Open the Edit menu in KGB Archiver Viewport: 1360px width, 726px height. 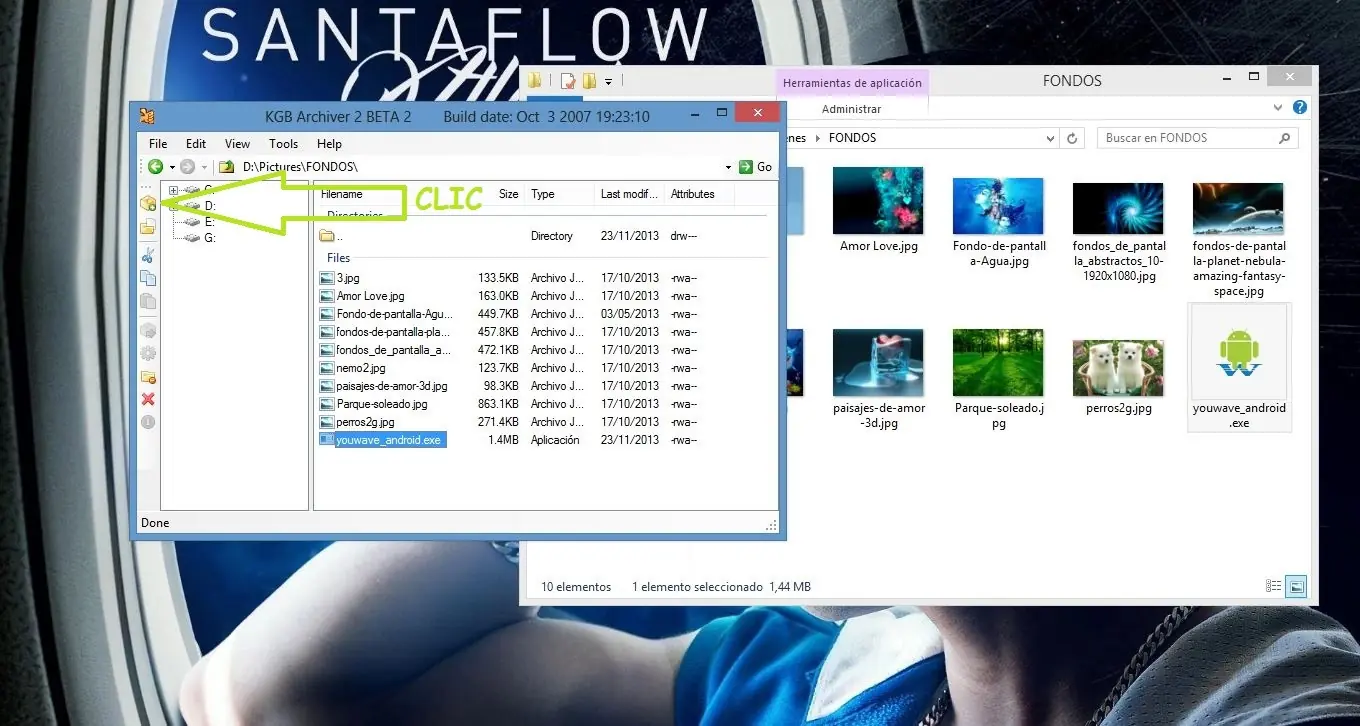(x=196, y=144)
